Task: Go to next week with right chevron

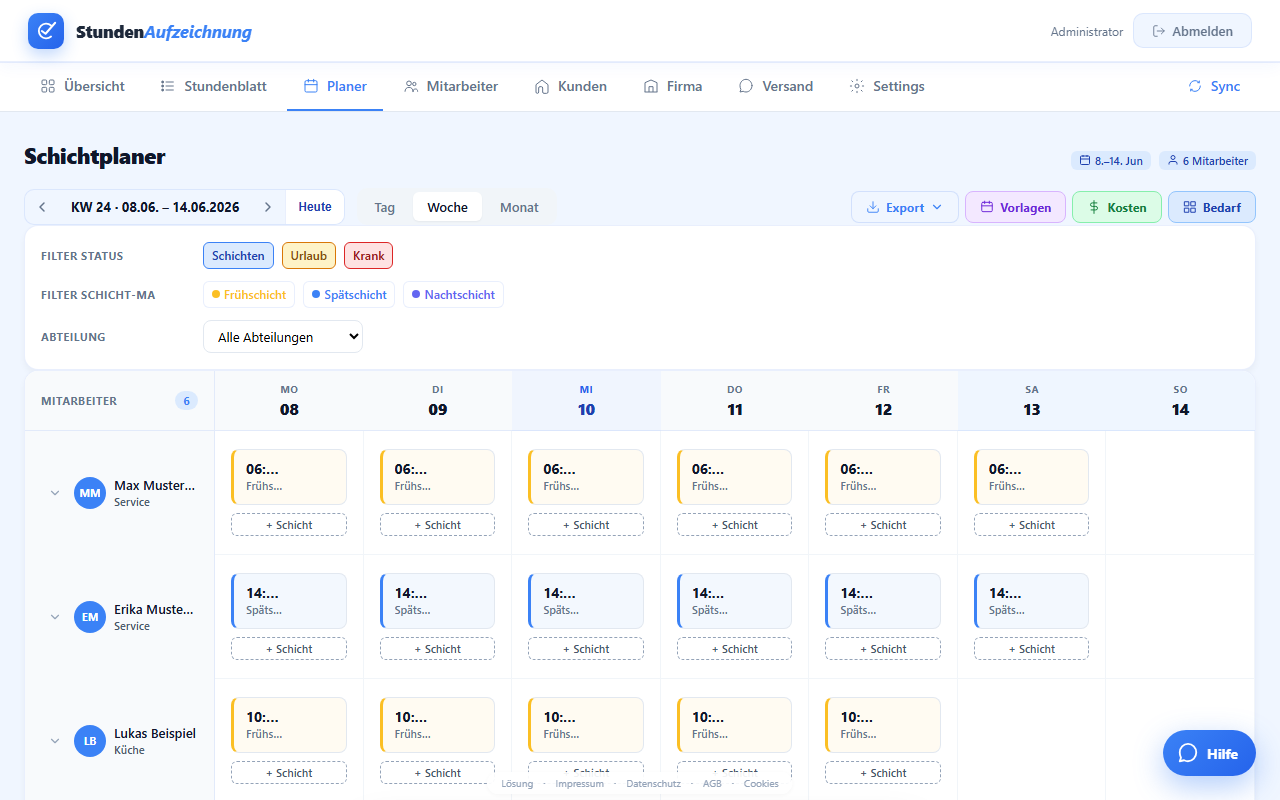Action: click(267, 207)
